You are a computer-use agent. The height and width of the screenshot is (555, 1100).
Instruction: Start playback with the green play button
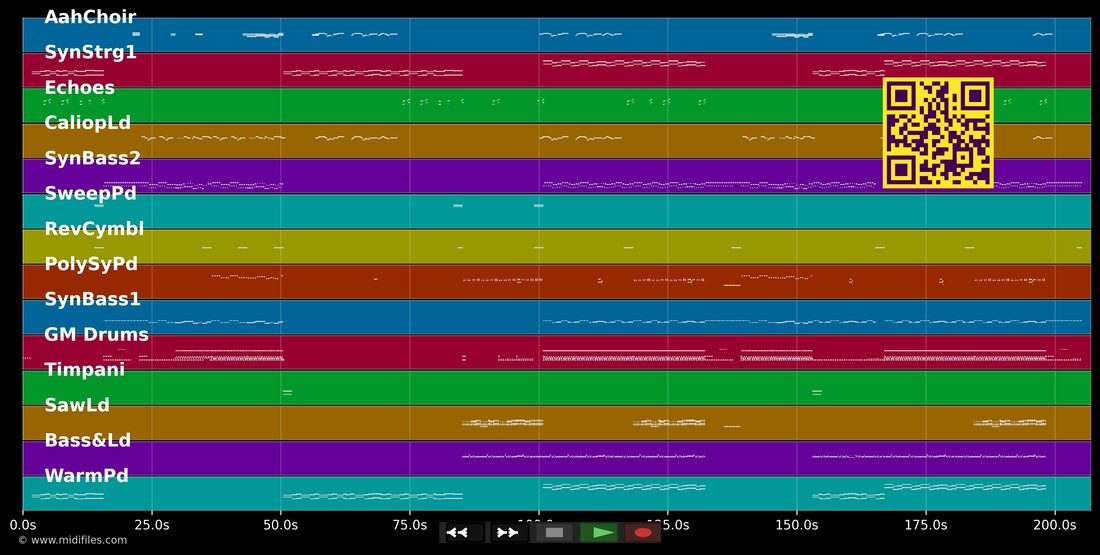pos(599,533)
